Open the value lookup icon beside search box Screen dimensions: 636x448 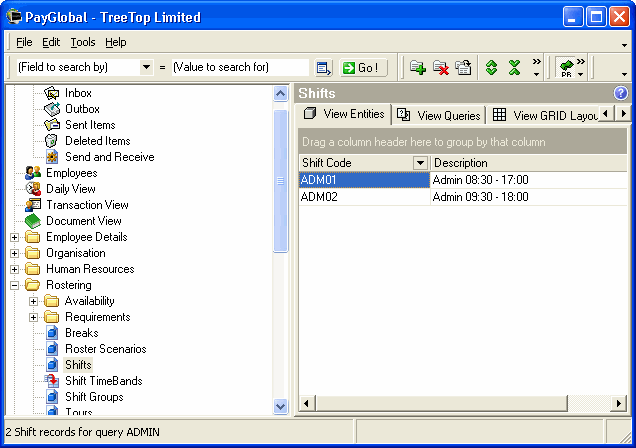tap(323, 68)
